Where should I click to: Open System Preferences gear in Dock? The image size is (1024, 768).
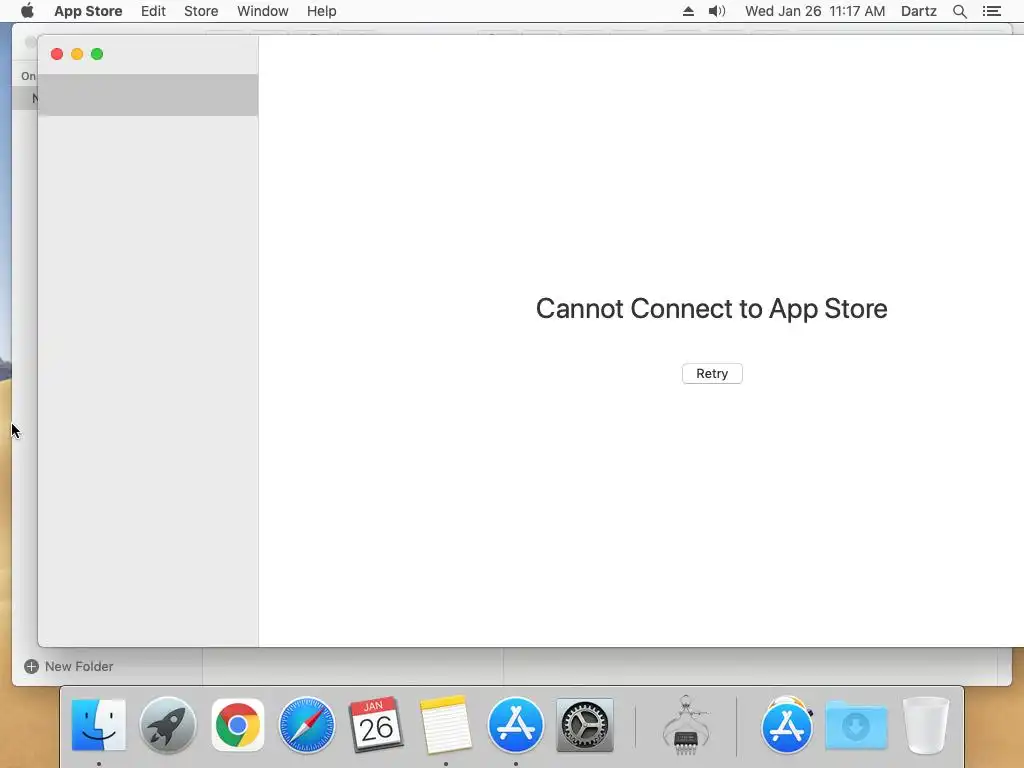tap(584, 725)
